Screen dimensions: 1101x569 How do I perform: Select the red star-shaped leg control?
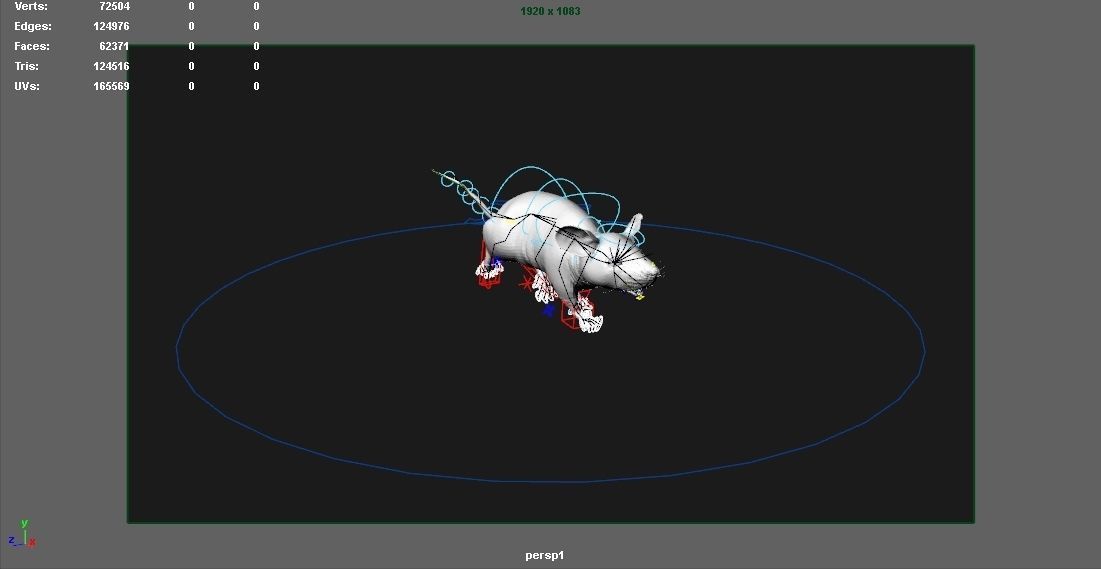click(x=525, y=283)
